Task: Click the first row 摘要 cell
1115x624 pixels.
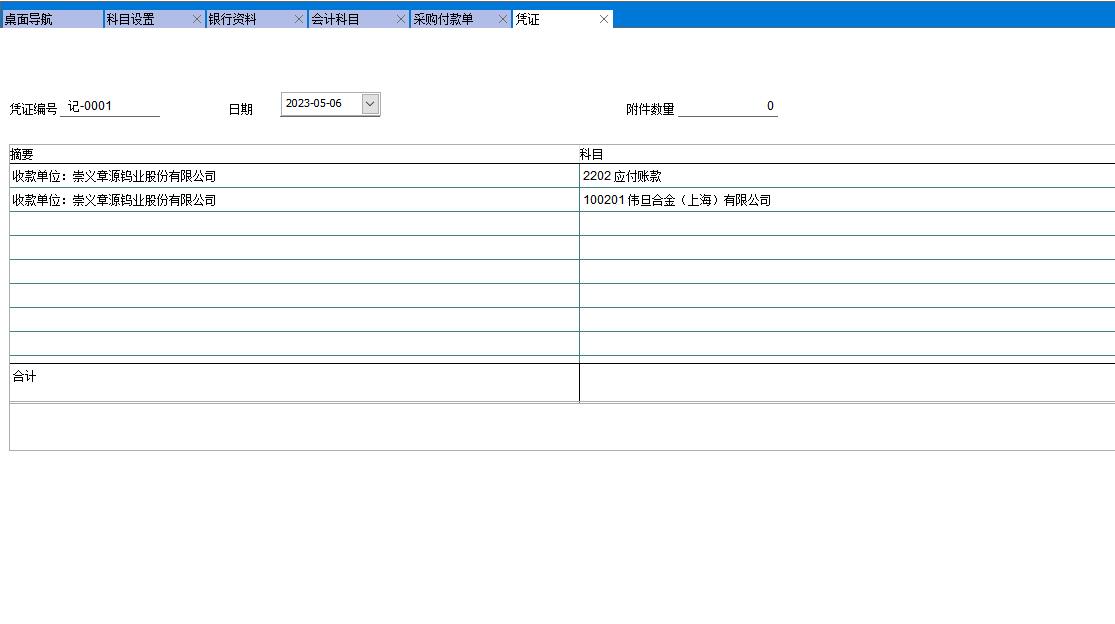Action: 293,176
